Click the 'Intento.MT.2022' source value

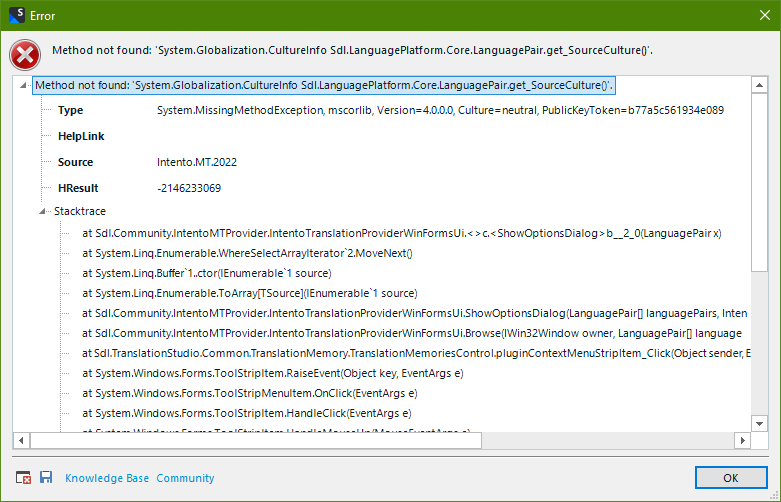197,162
